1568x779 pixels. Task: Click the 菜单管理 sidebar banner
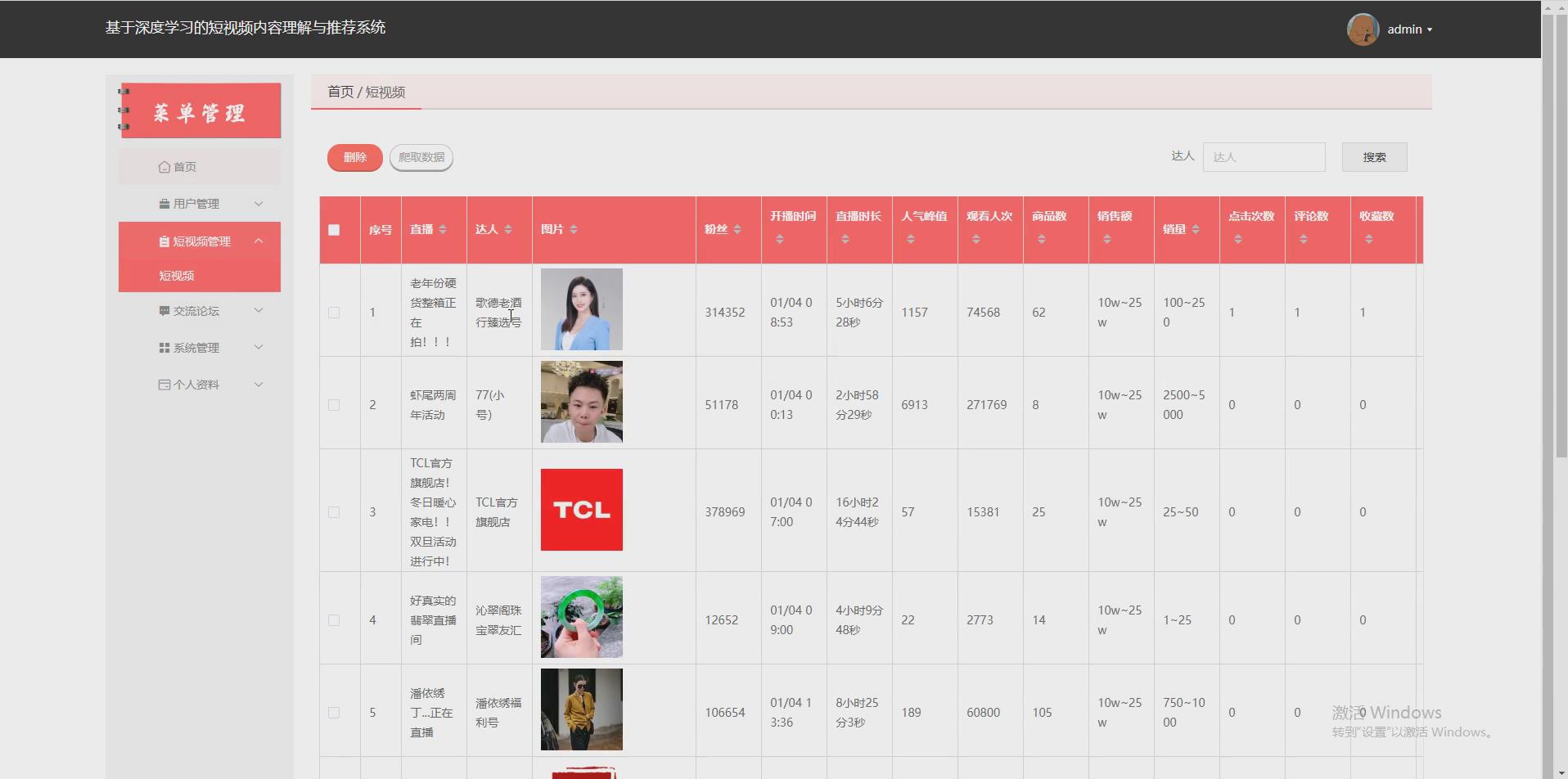point(201,110)
